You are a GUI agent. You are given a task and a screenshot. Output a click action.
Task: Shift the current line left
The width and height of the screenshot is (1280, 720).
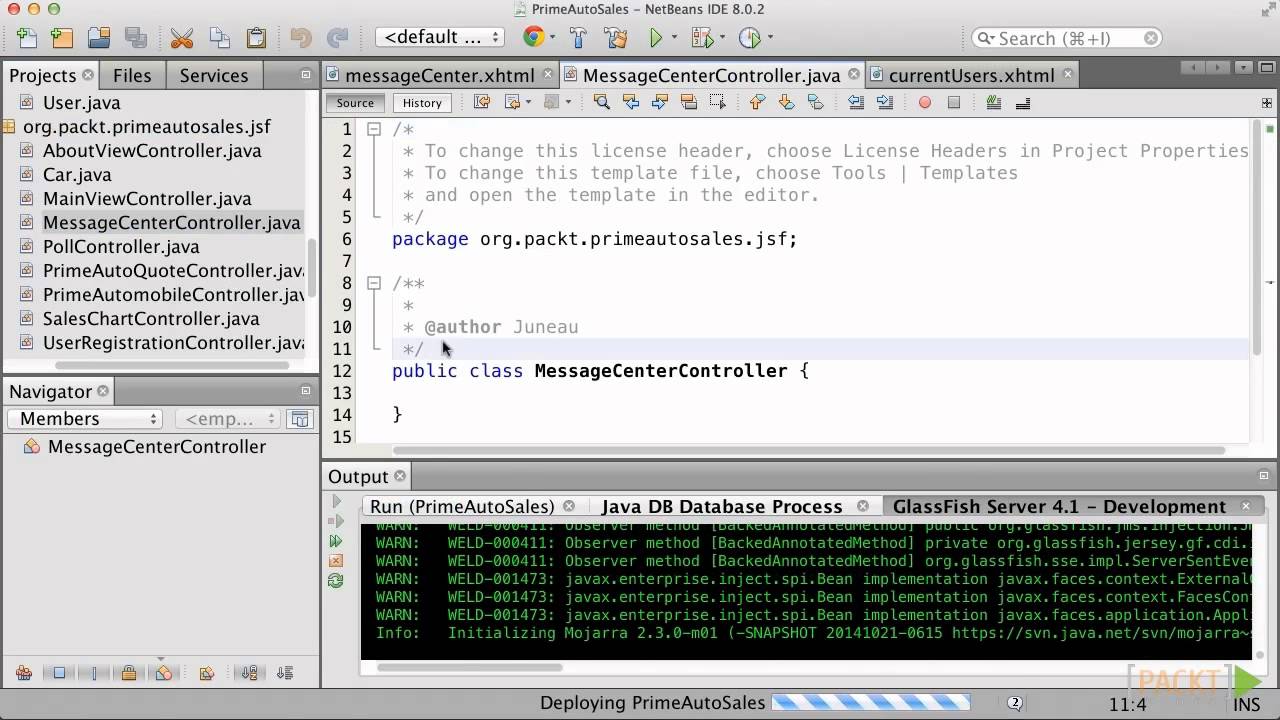856,102
